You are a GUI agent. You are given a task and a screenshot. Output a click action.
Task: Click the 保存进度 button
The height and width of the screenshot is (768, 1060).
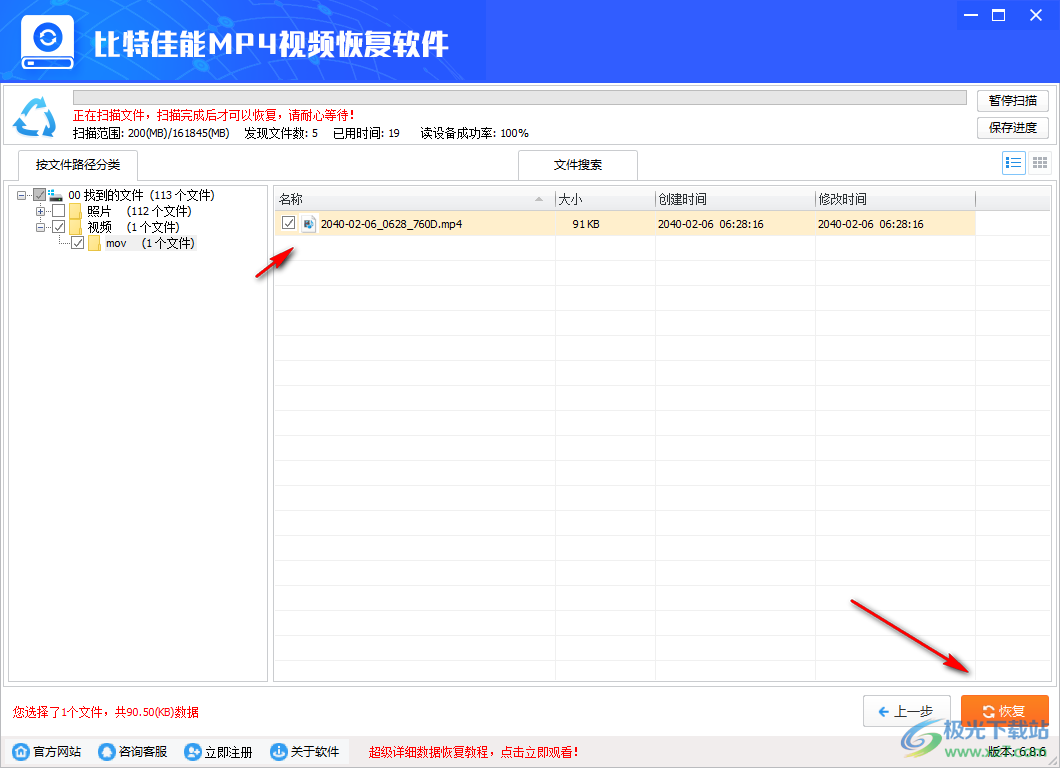[1013, 128]
